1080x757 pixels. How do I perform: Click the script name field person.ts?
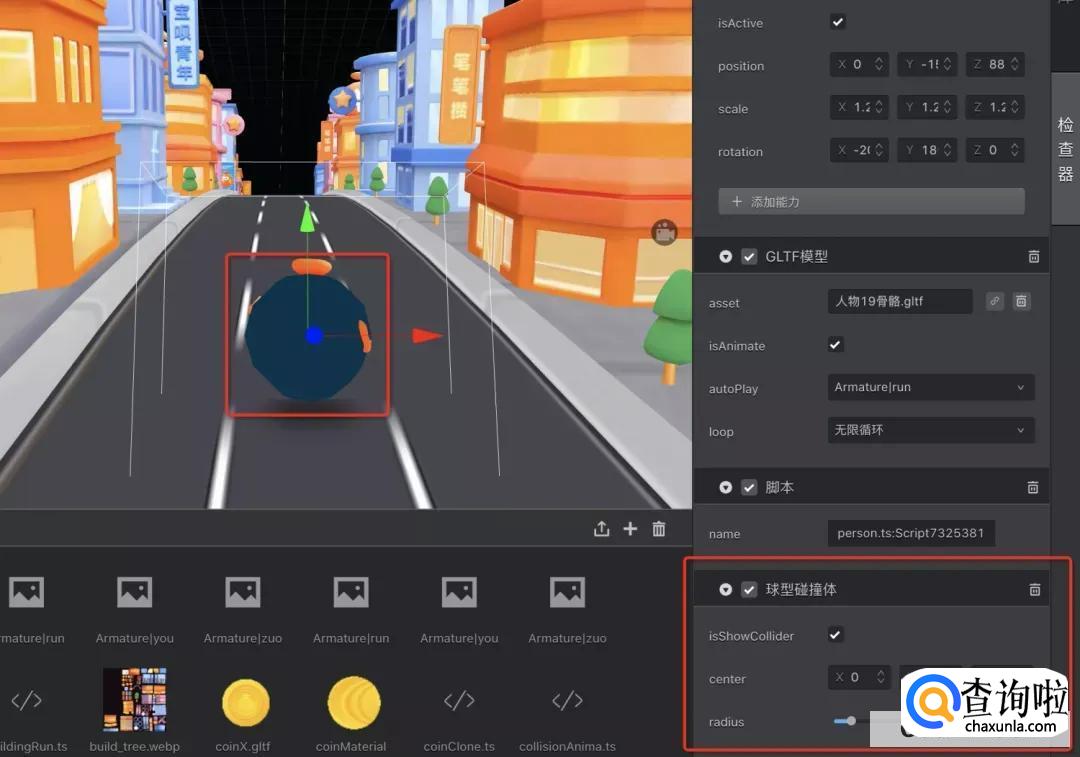911,533
